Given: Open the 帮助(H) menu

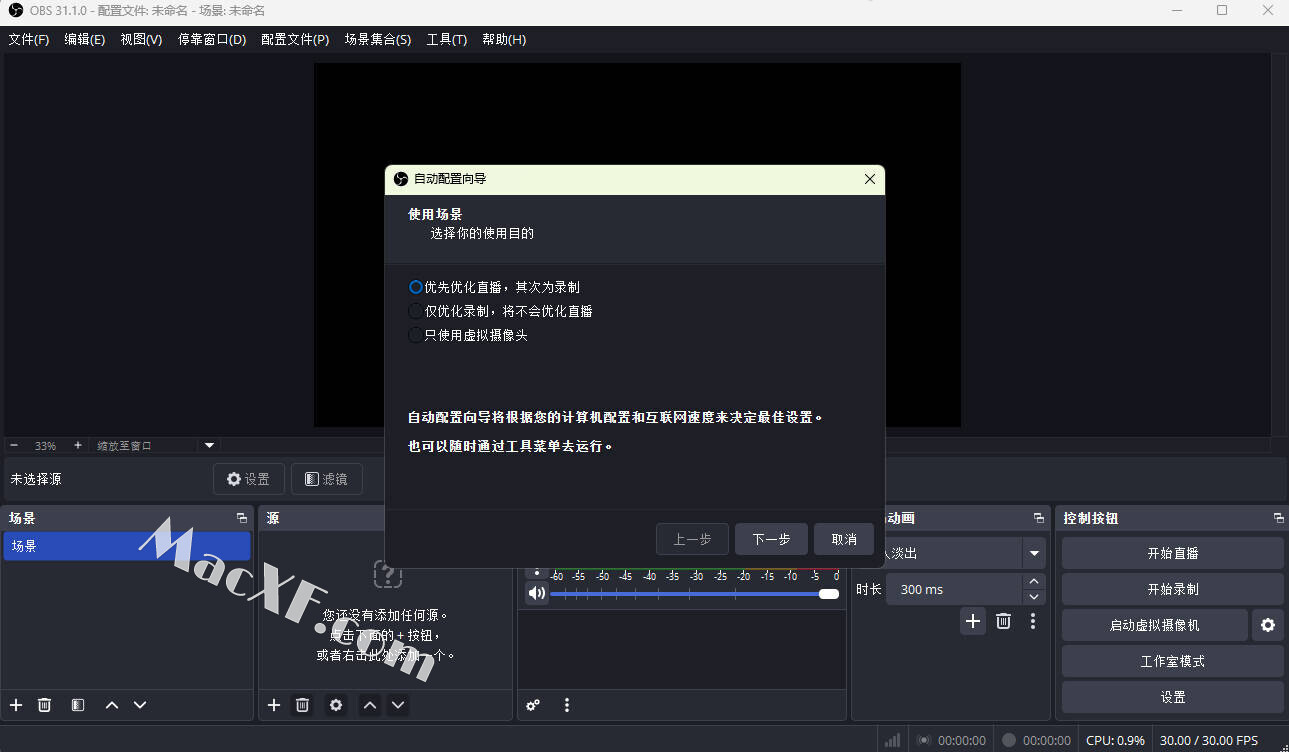Looking at the screenshot, I should click(x=504, y=40).
